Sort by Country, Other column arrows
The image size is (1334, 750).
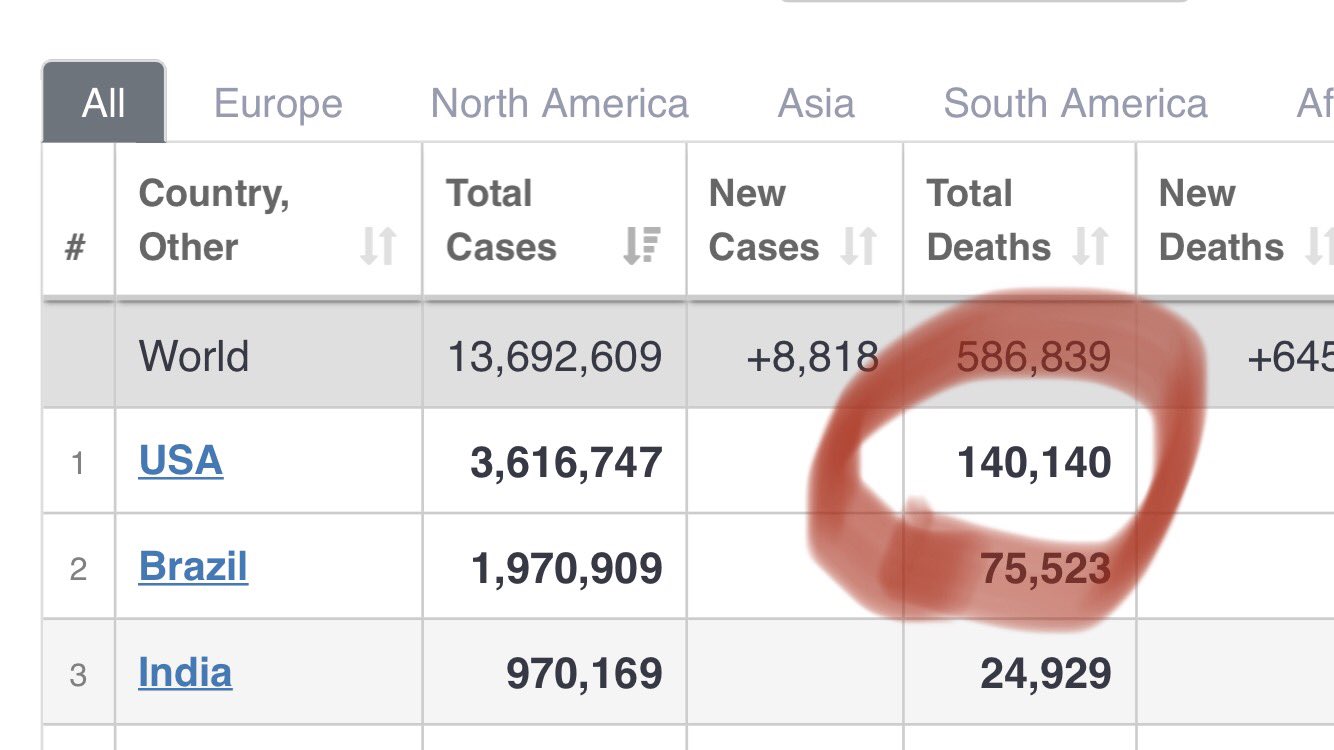pos(378,247)
